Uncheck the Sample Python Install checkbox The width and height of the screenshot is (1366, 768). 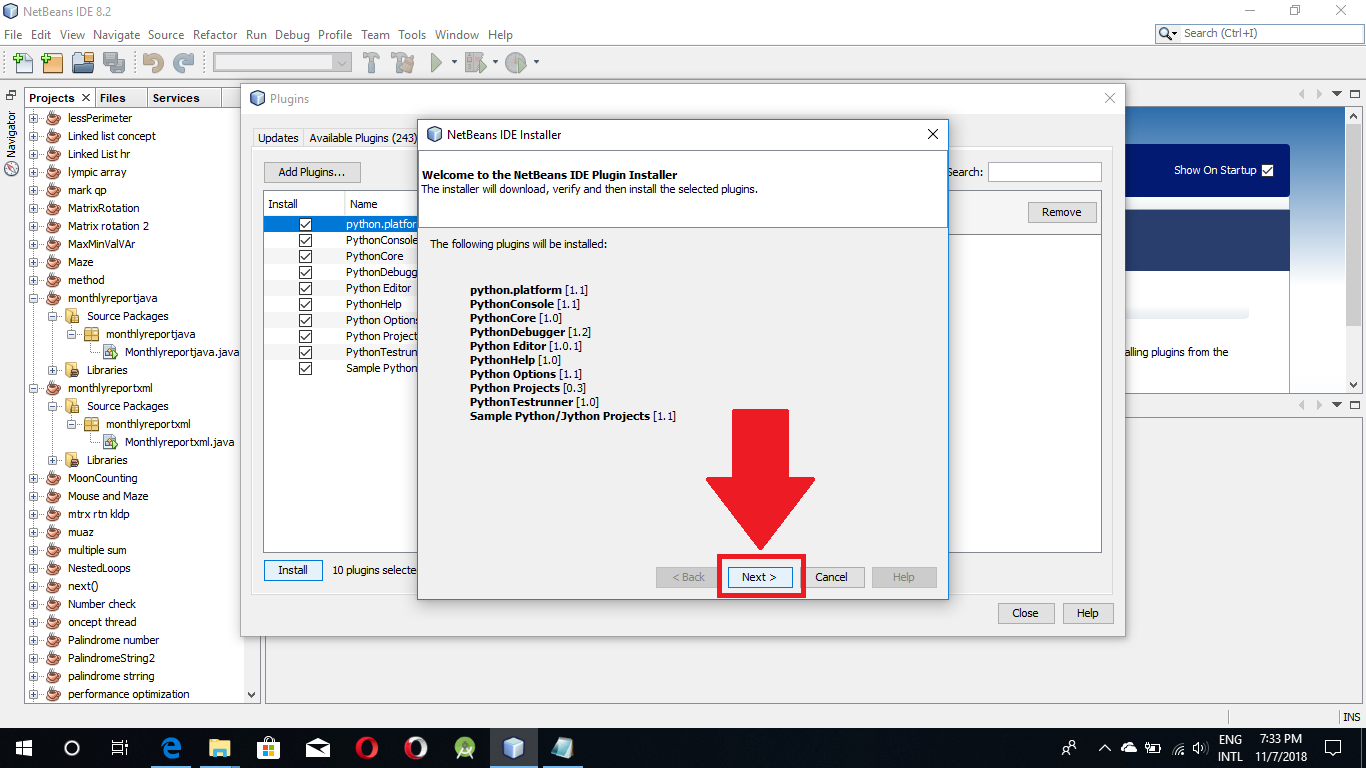point(305,369)
